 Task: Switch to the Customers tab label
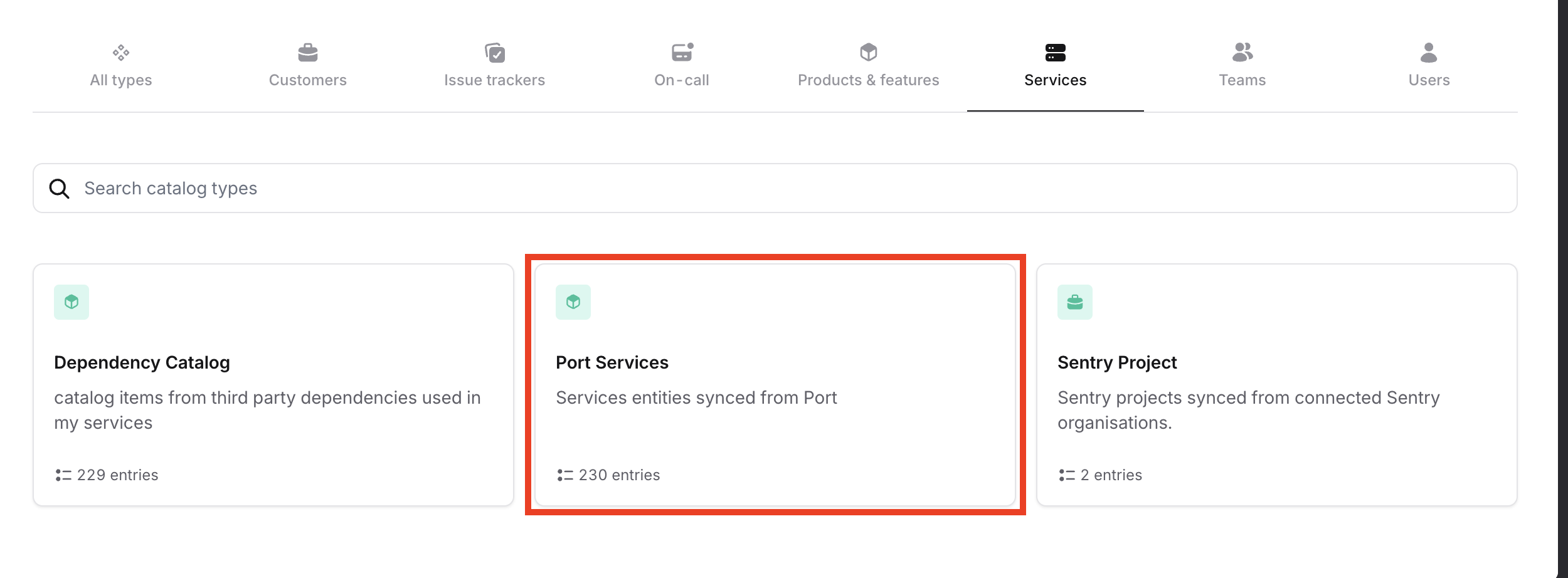[x=307, y=80]
